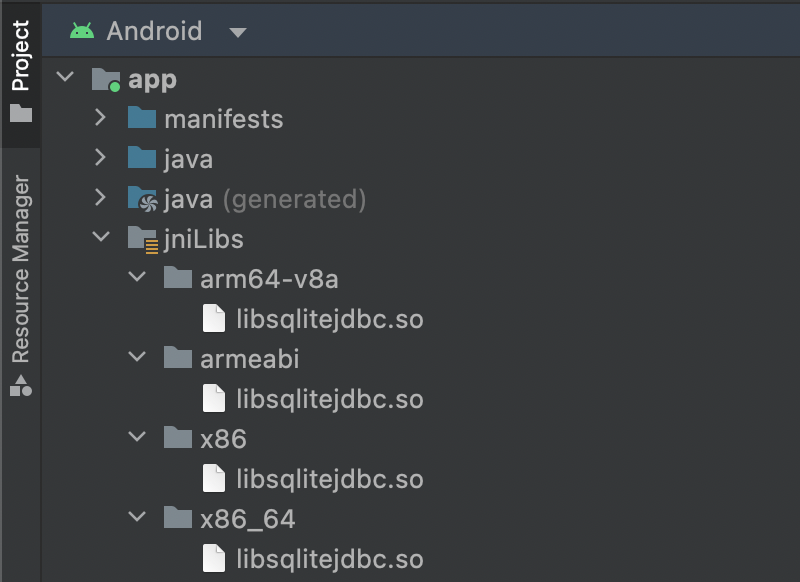Click the file icon under armeabi
800x582 pixels.
pos(214,399)
